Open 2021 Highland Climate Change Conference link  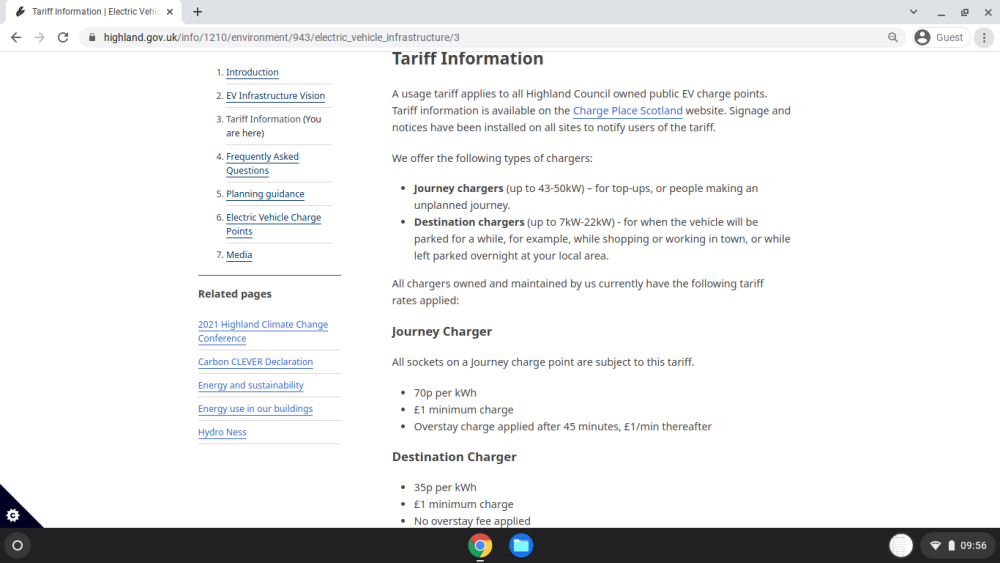[x=263, y=331]
